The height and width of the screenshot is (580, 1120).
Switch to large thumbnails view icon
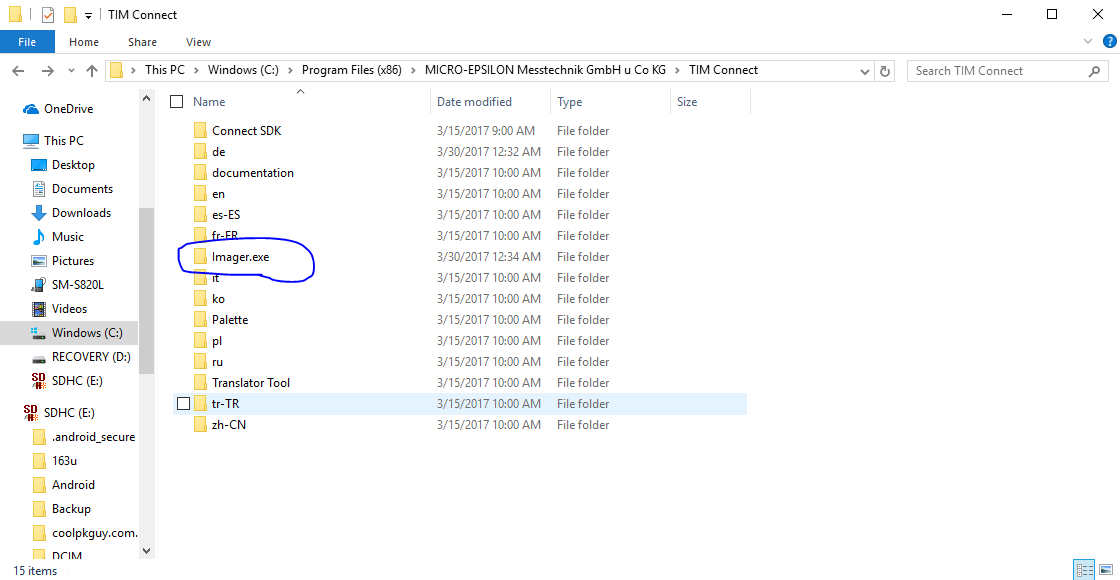pyautogui.click(x=1106, y=570)
